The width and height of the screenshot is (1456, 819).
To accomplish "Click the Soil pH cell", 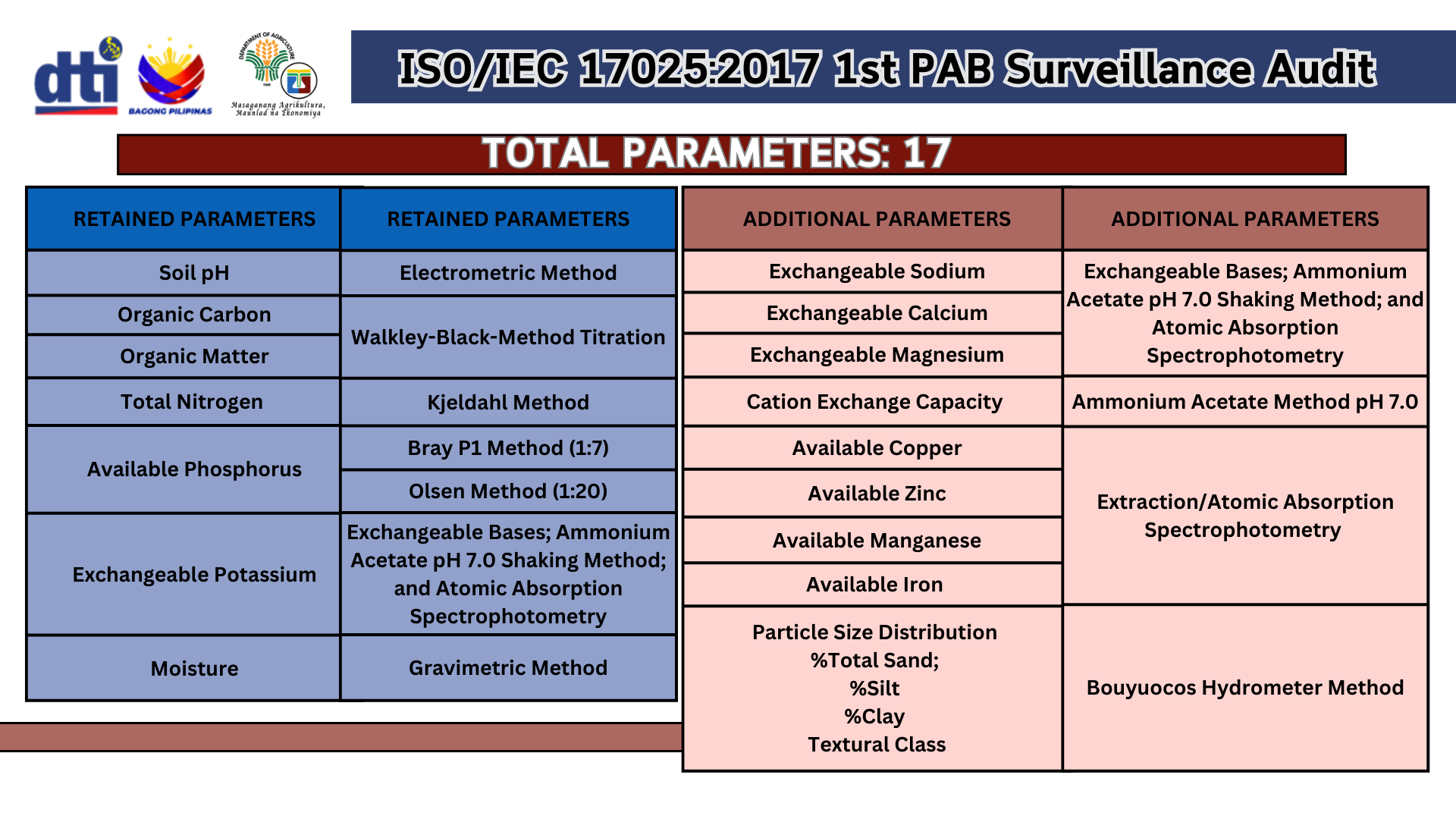I will coord(184,273).
